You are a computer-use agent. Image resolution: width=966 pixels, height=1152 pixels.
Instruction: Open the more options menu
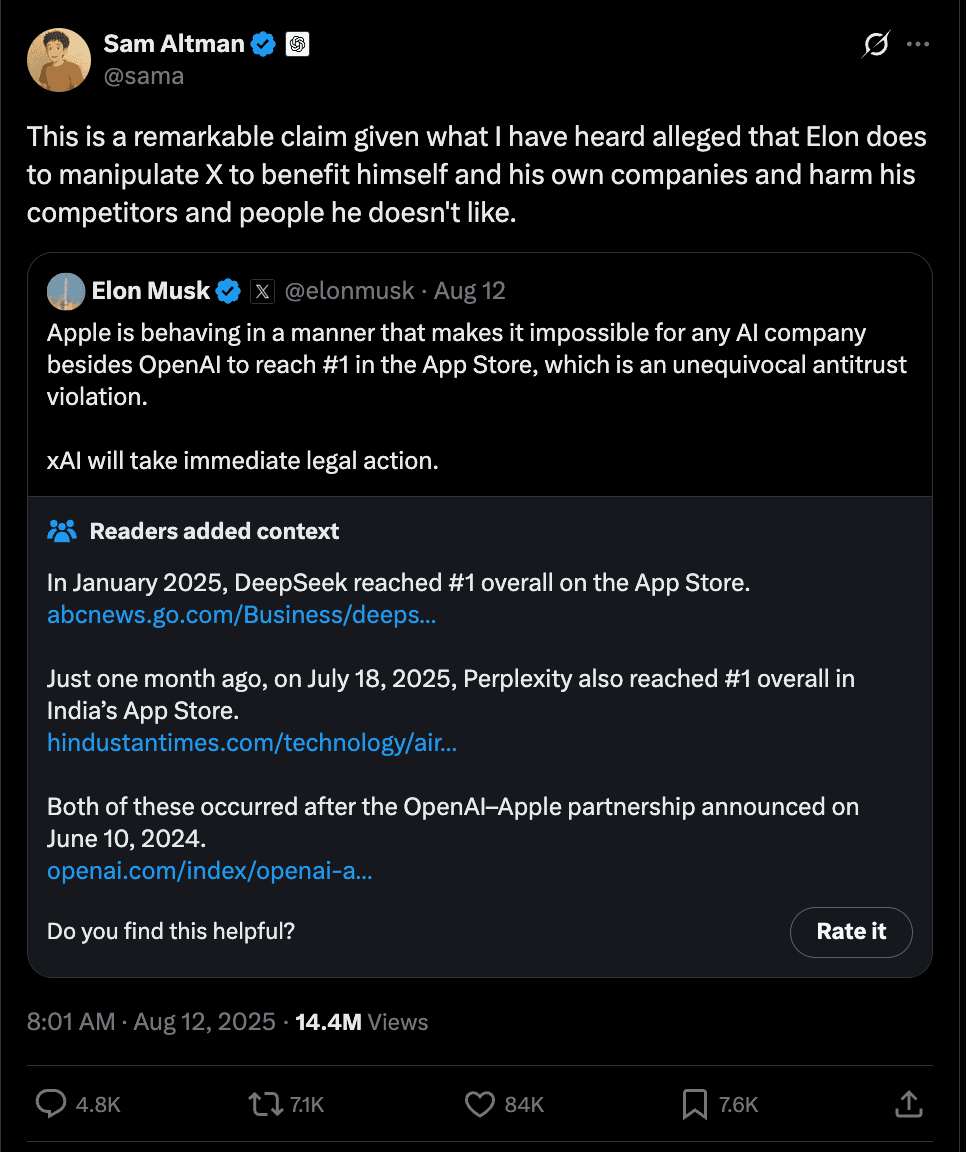point(918,44)
